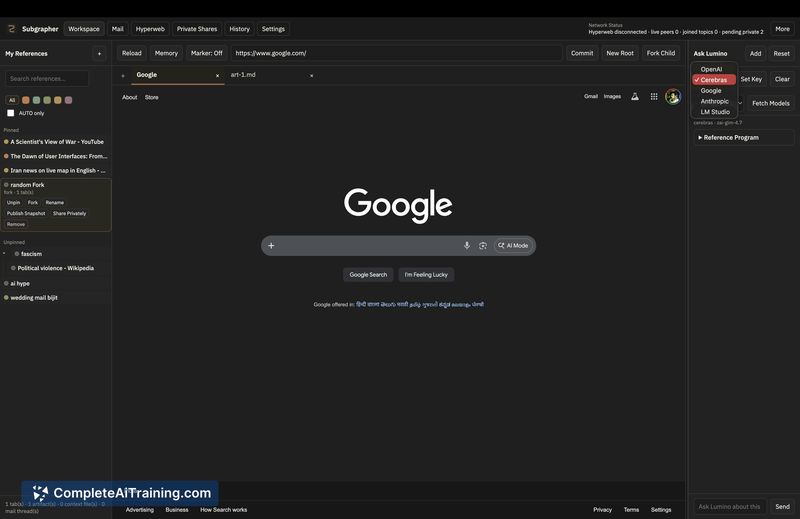
Task: Open a new tab with plus icon
Action: (123, 76)
